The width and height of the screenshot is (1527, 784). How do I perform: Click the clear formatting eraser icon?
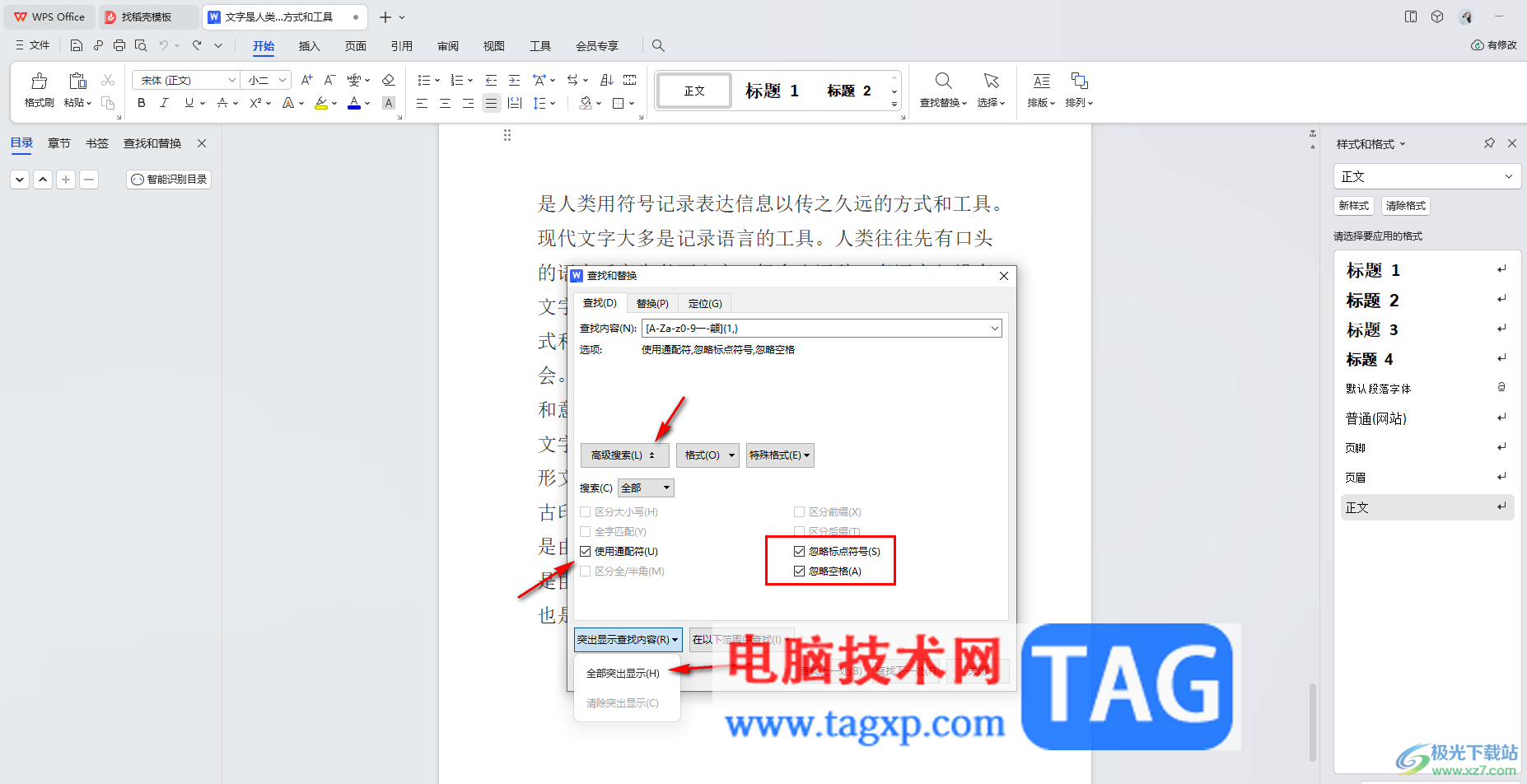click(x=389, y=80)
